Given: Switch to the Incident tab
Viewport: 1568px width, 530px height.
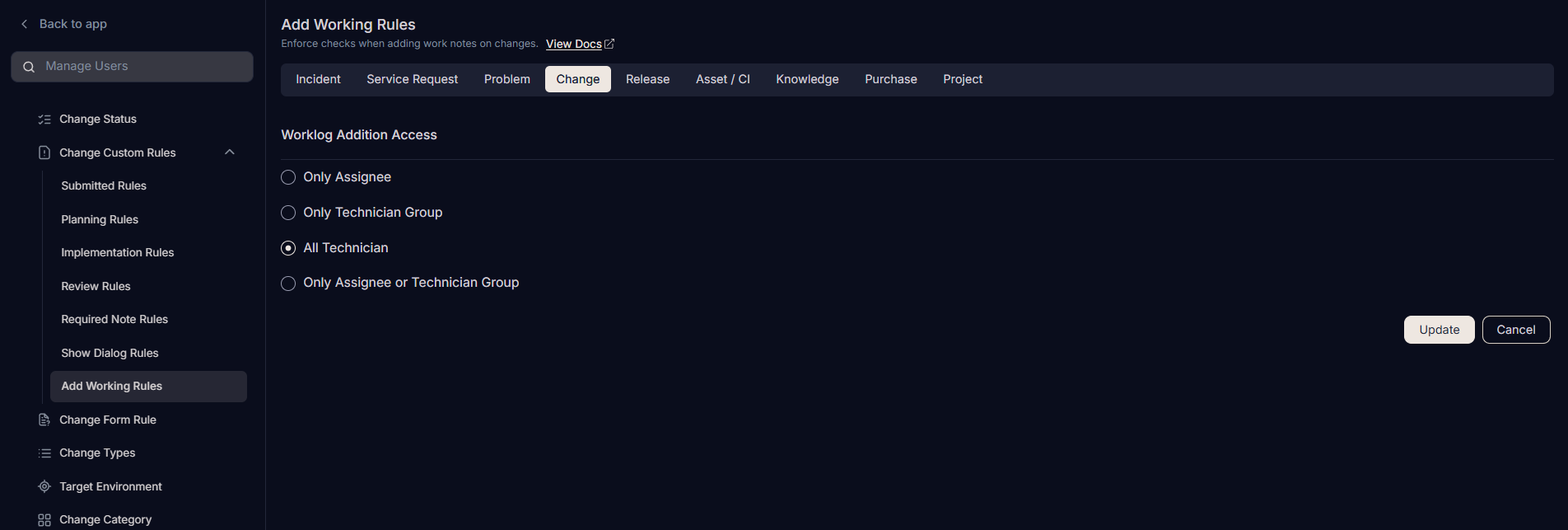Looking at the screenshot, I should 318,79.
